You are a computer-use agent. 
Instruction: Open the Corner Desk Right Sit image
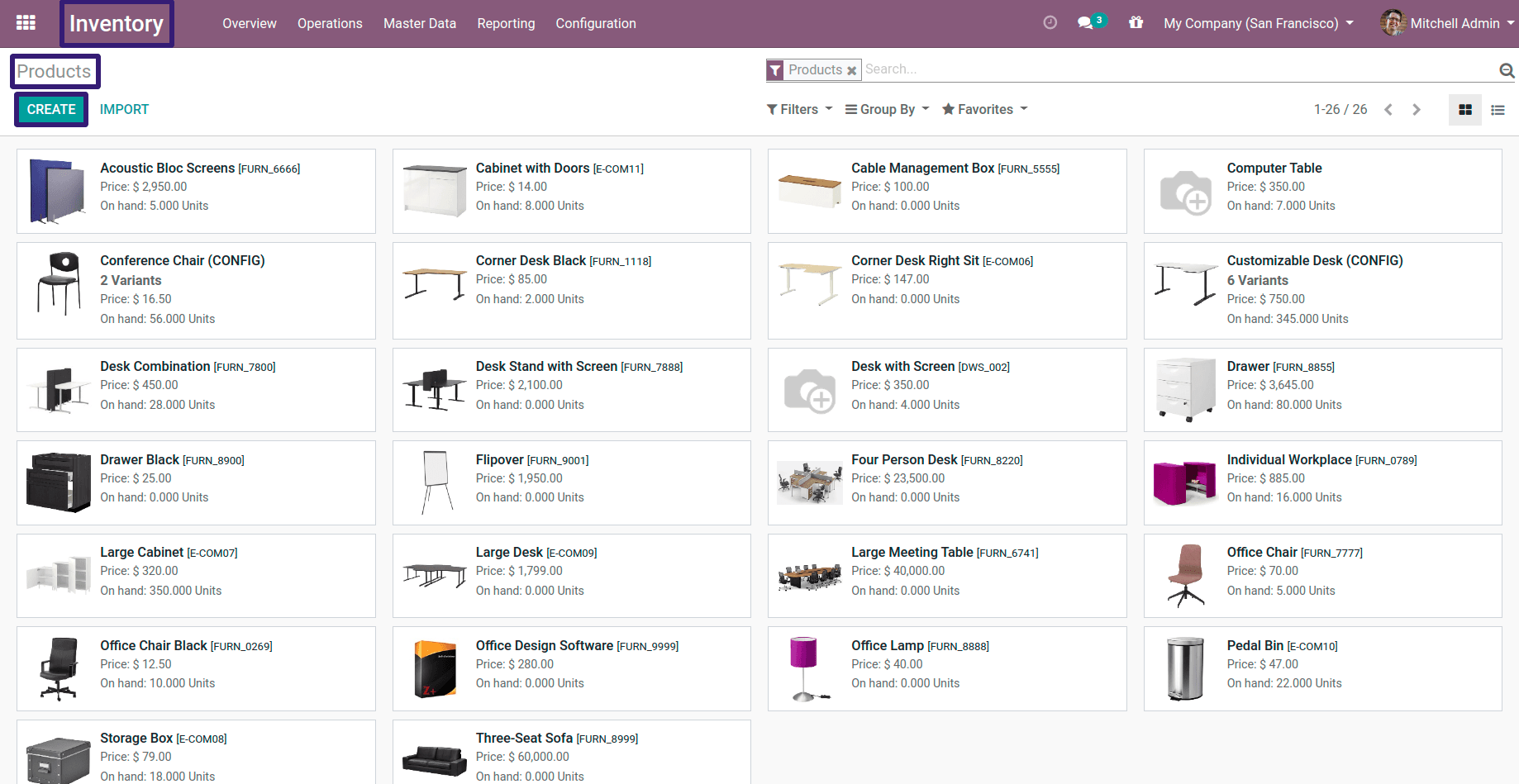click(810, 283)
